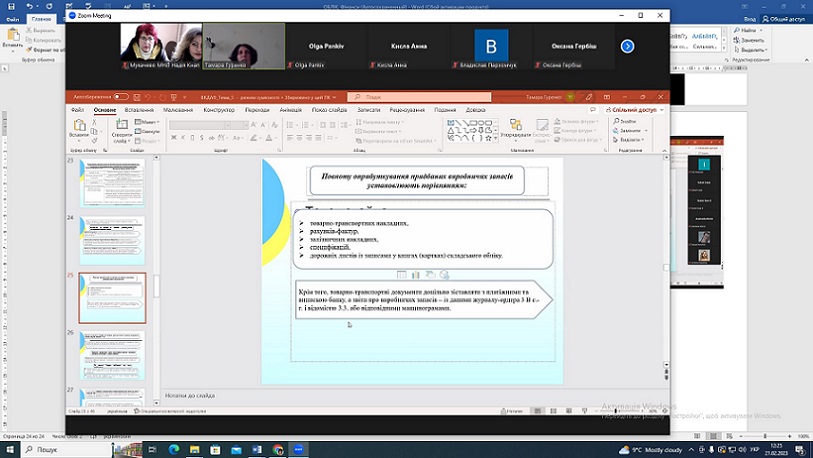Viewport: 813px width, 458px height.
Task: Click the Cut scissors icon
Action: coord(94,122)
